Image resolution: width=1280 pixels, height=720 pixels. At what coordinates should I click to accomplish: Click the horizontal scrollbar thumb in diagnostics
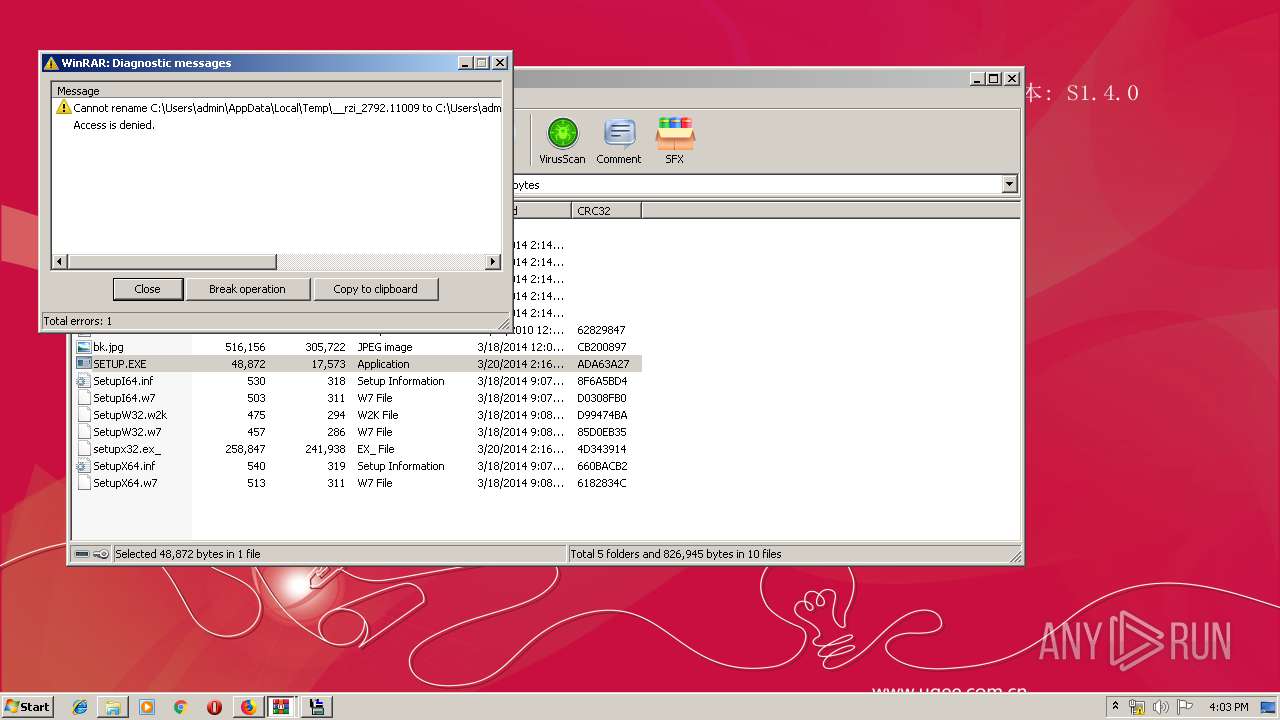(171, 262)
